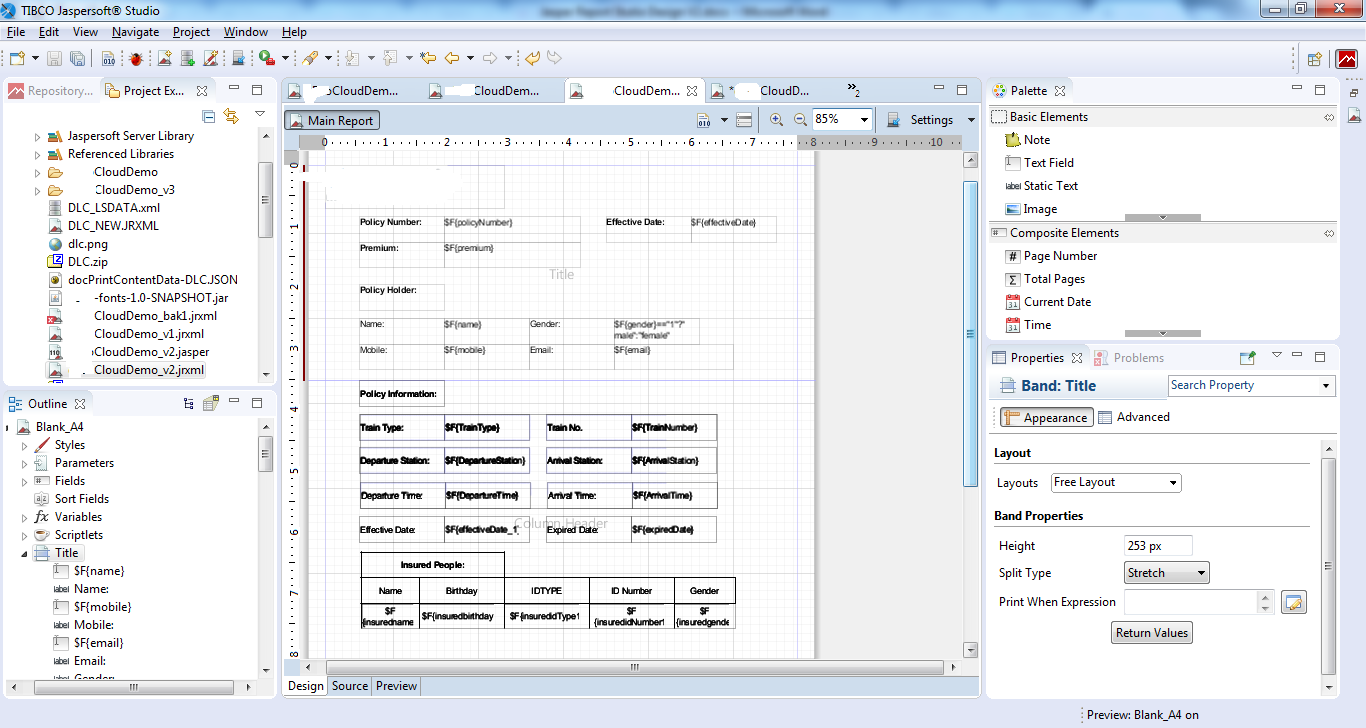The image size is (1366, 728).
Task: Select DLC_LSDATA.xml in Project Explorer
Action: click(104, 208)
